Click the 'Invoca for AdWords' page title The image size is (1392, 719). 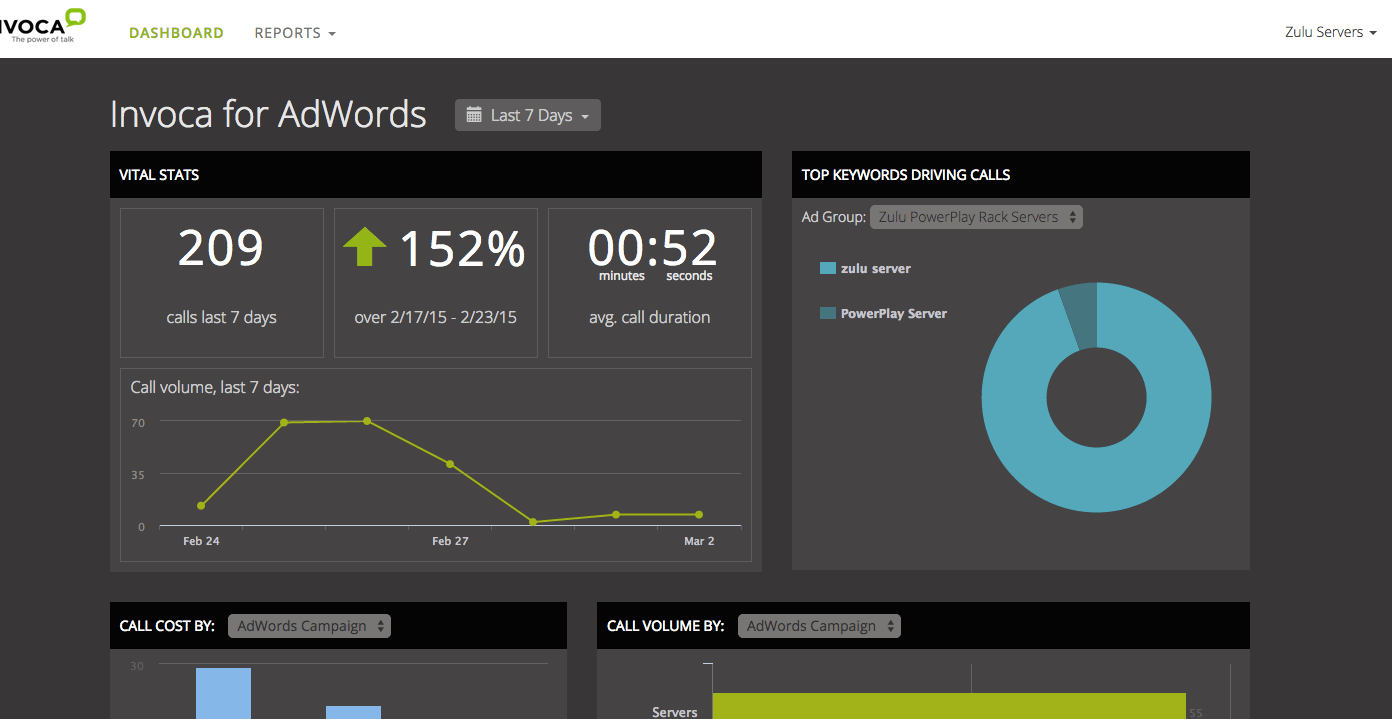[x=268, y=114]
